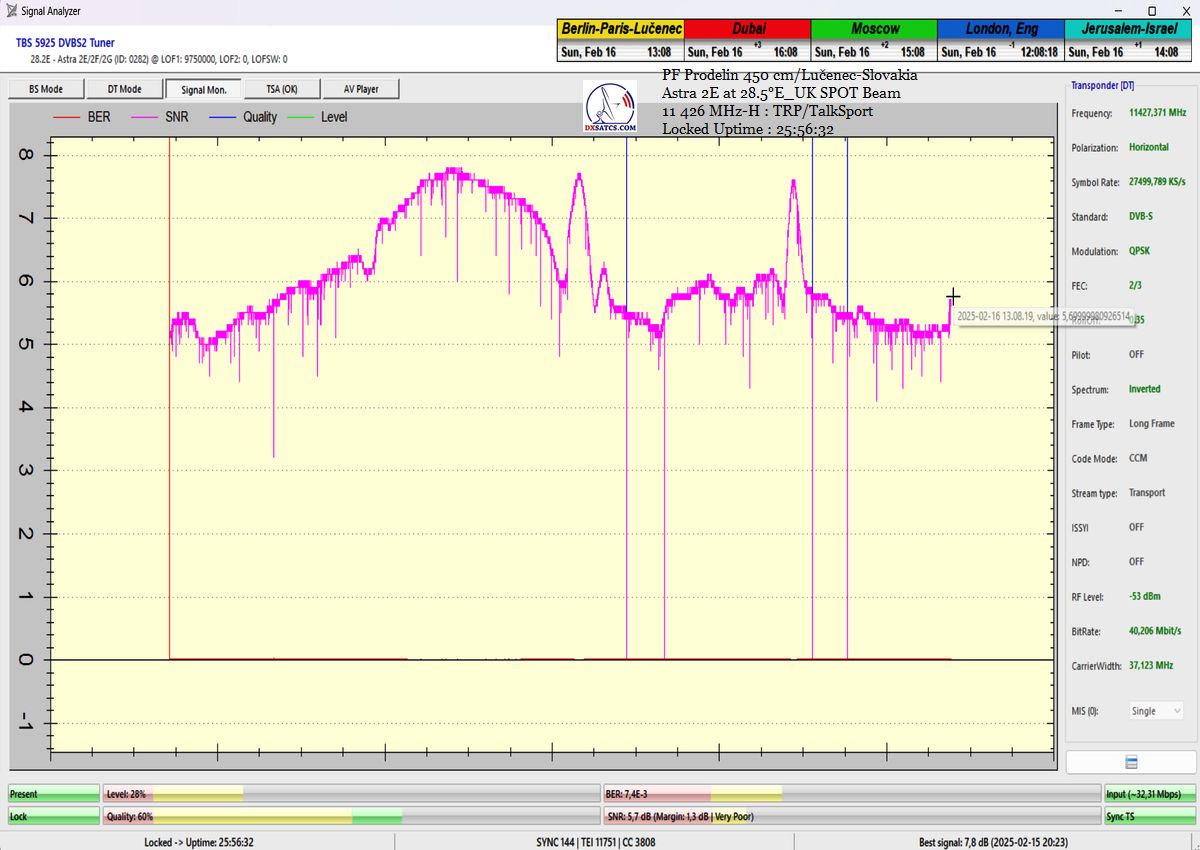
Task: Click the list icon button below MIS
Action: [1131, 762]
